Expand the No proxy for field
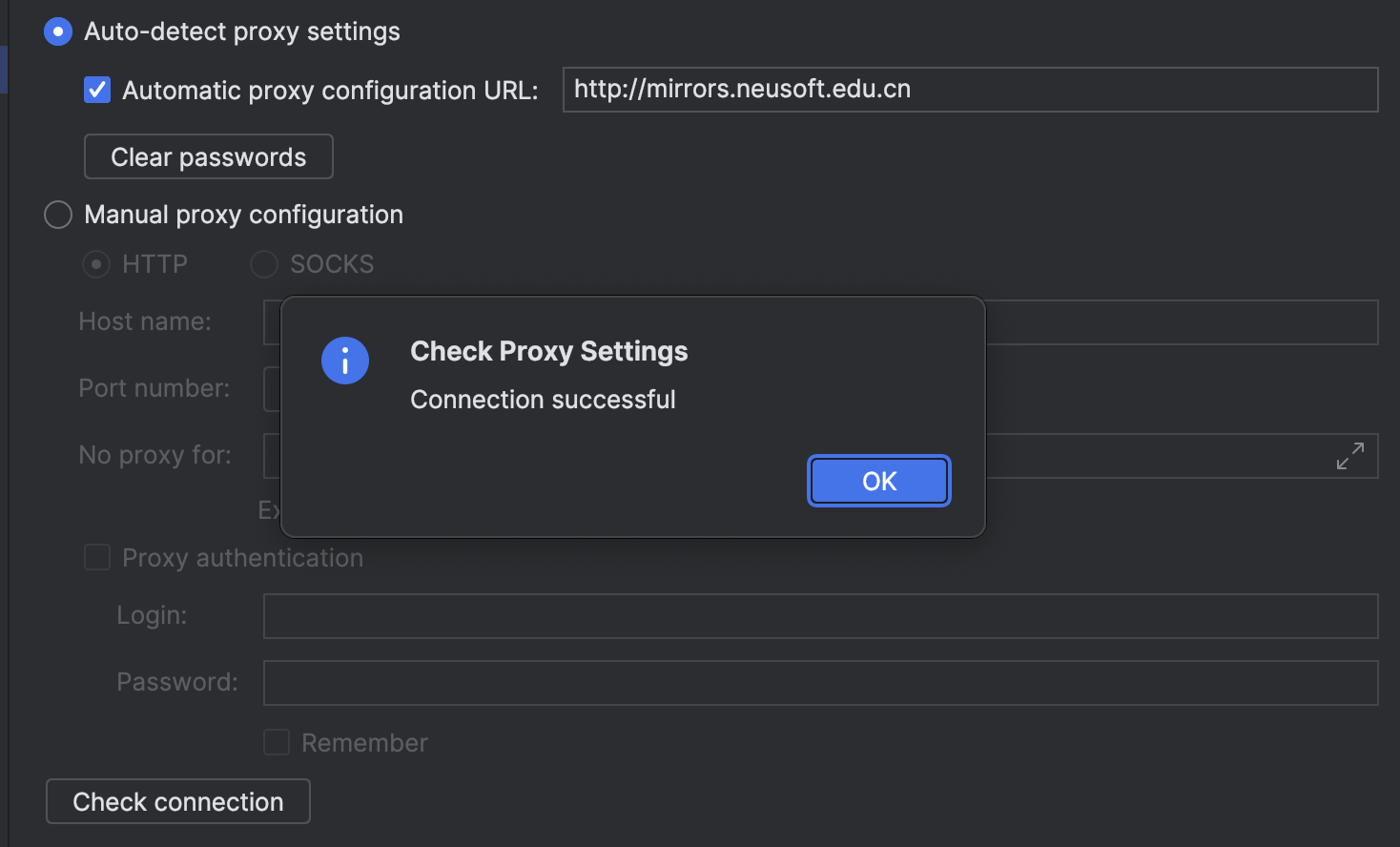 (1349, 456)
